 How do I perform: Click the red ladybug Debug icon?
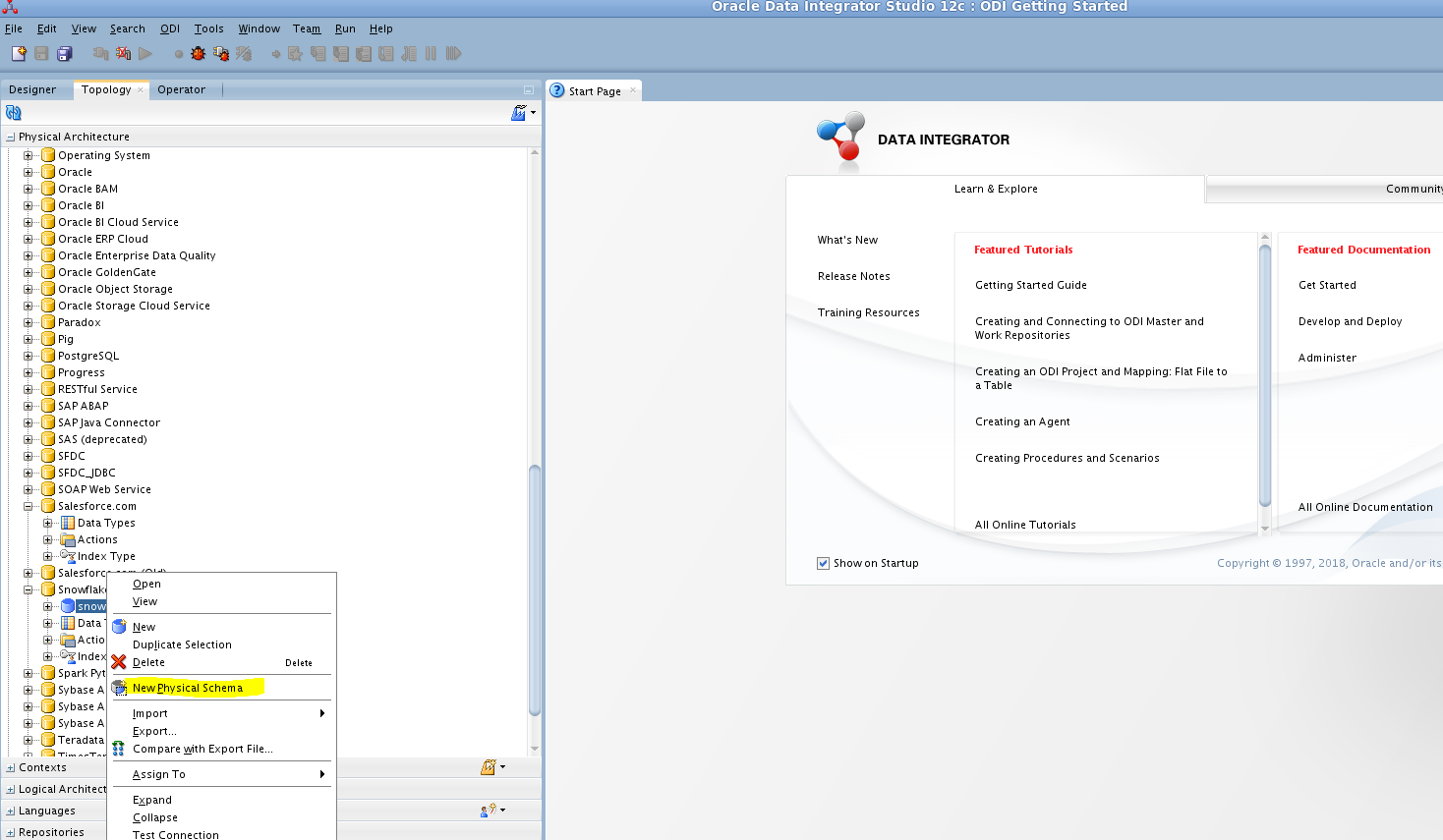click(199, 54)
